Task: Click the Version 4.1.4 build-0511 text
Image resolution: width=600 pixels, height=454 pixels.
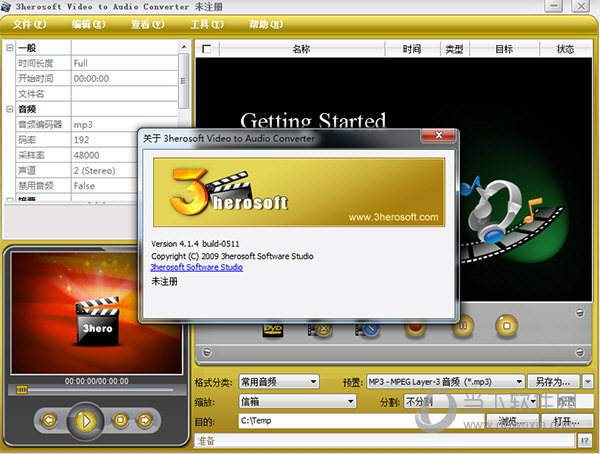Action: pos(195,244)
